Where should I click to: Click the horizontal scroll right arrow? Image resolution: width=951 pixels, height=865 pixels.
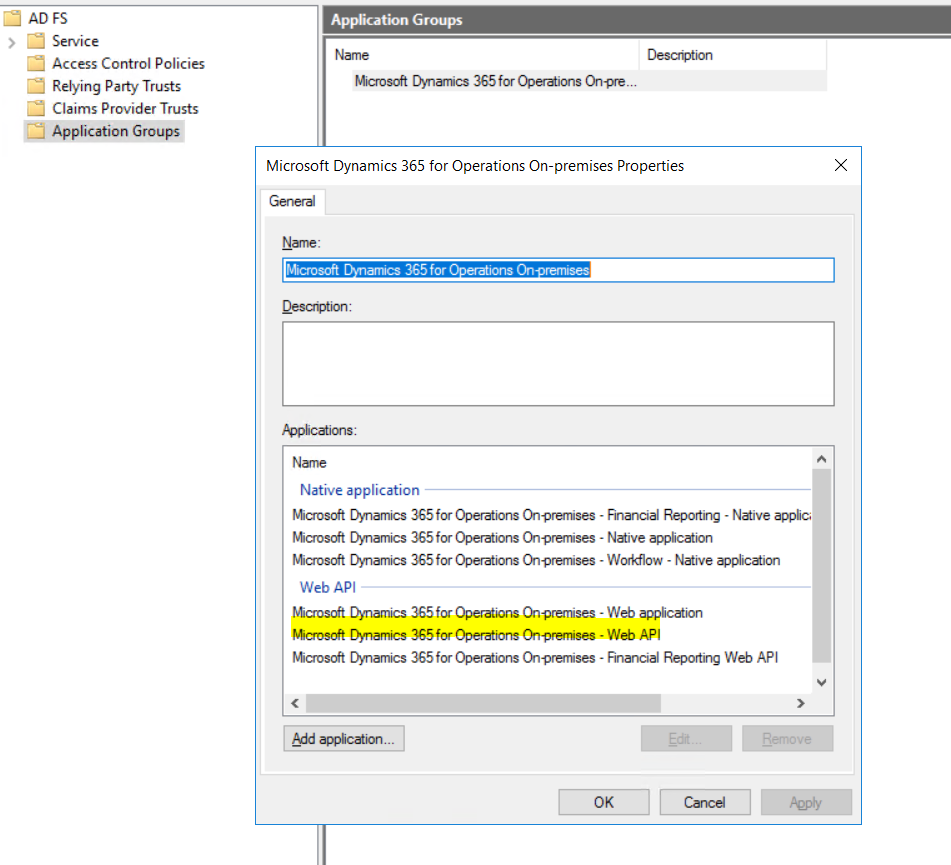coord(801,703)
